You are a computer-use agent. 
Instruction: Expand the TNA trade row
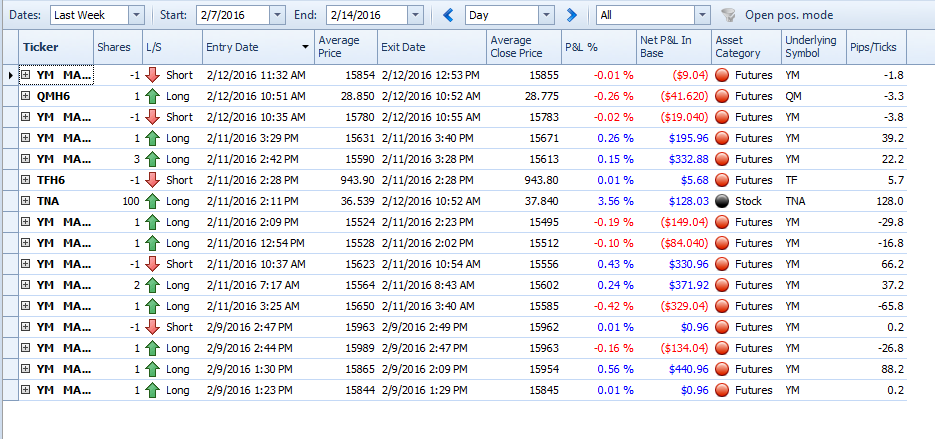pos(26,201)
